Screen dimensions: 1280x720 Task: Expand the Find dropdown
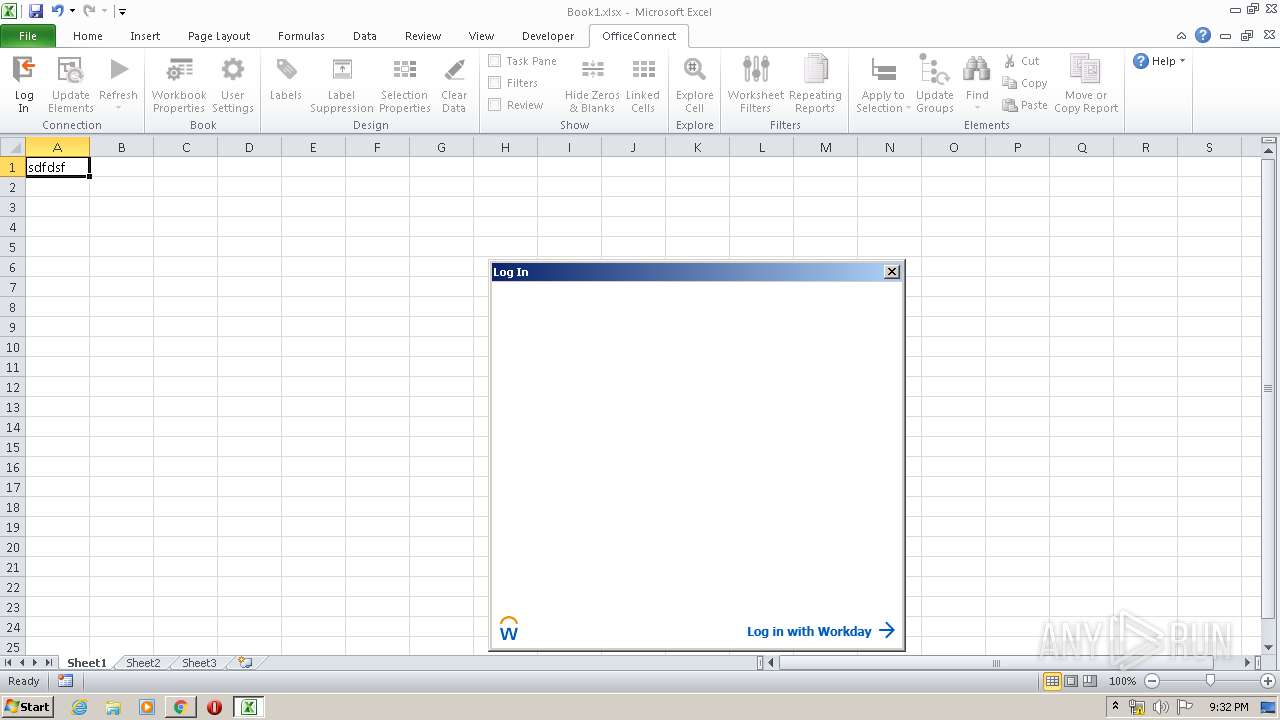pyautogui.click(x=977, y=108)
